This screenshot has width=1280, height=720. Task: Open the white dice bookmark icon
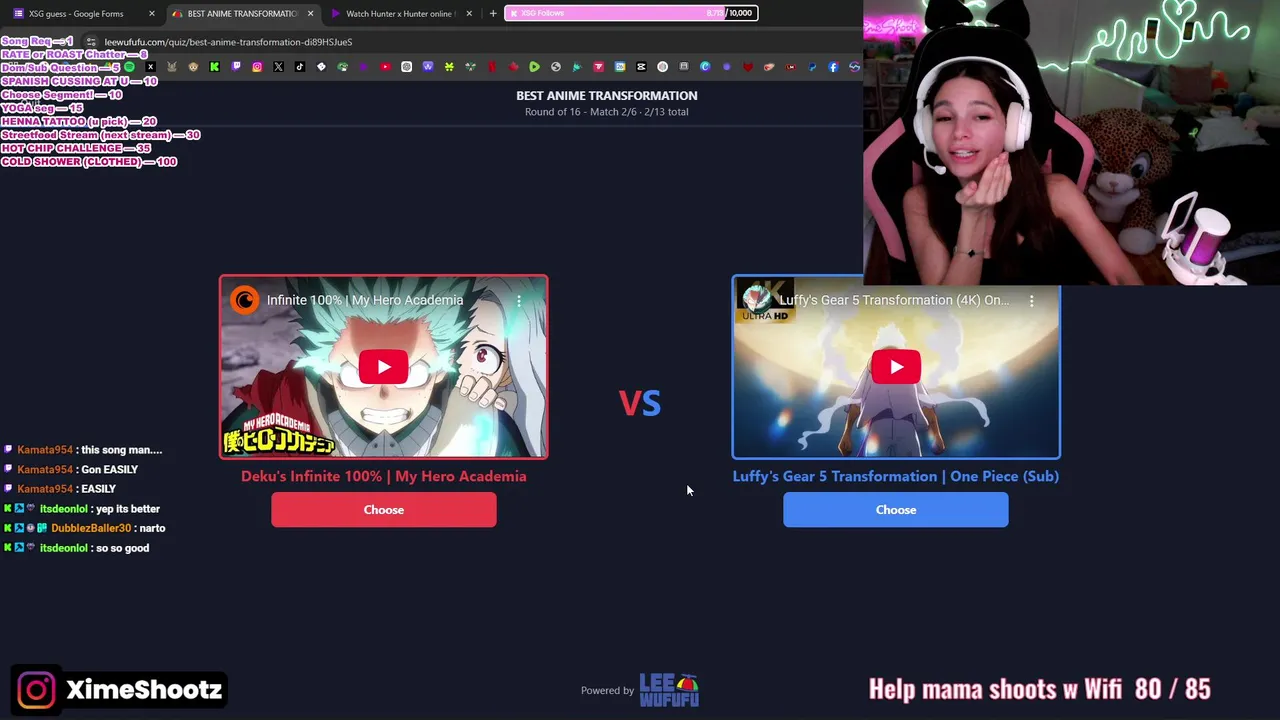click(x=321, y=67)
